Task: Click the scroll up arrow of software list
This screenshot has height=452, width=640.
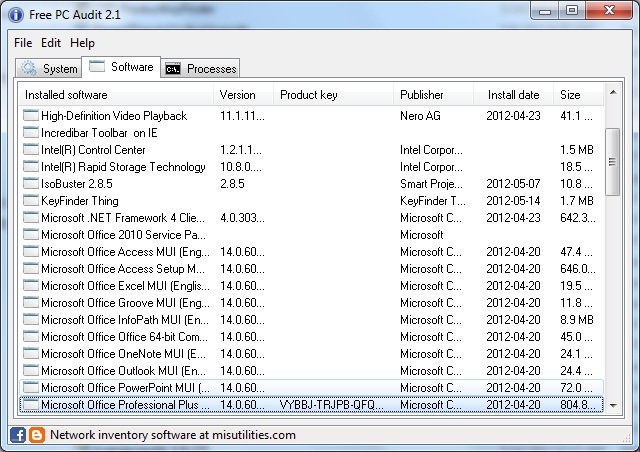Action: coord(613,93)
